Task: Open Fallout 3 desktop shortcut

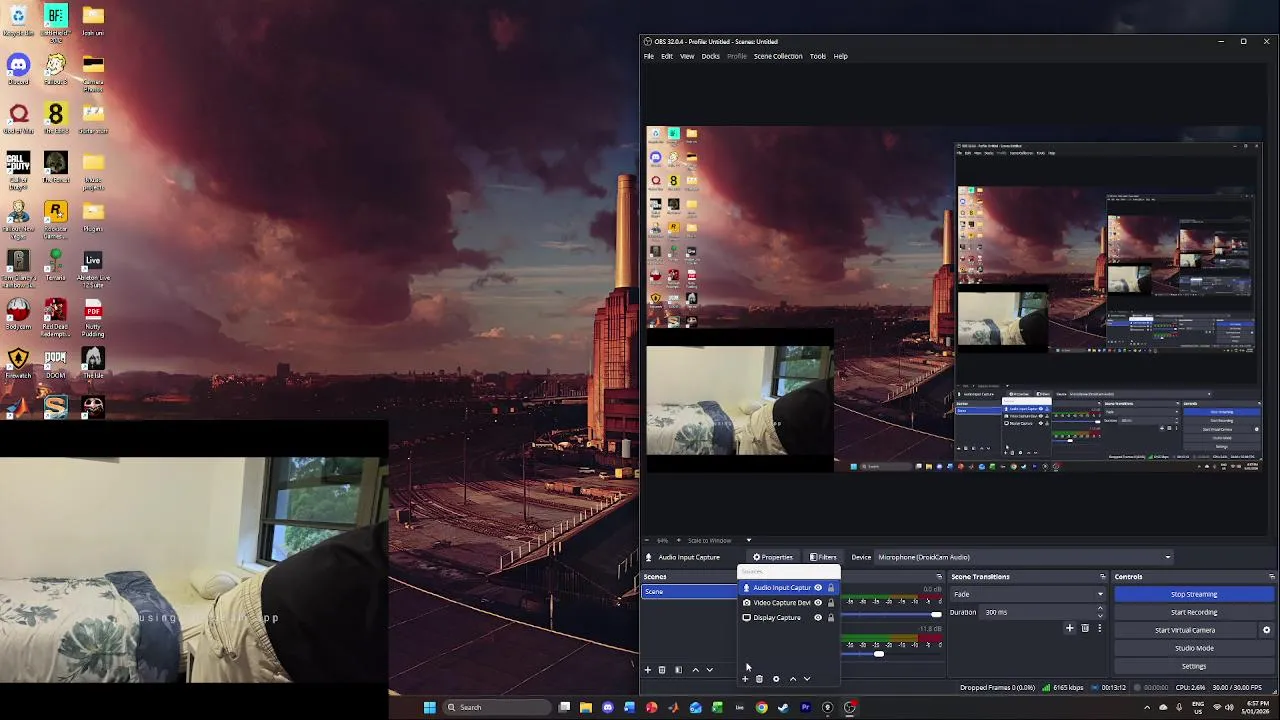Action: (55, 70)
